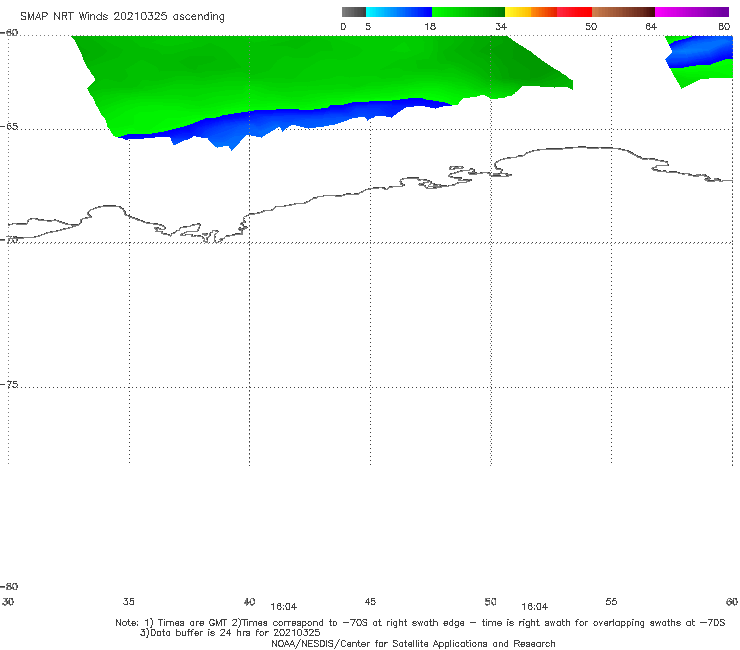Click the '34' label under the color scale

tap(501, 27)
